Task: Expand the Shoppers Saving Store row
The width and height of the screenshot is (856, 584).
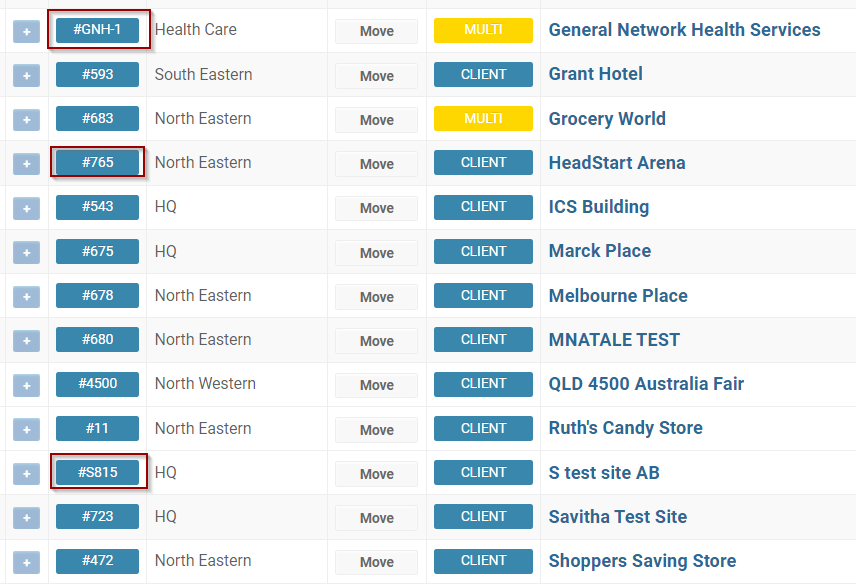Action: tap(26, 562)
